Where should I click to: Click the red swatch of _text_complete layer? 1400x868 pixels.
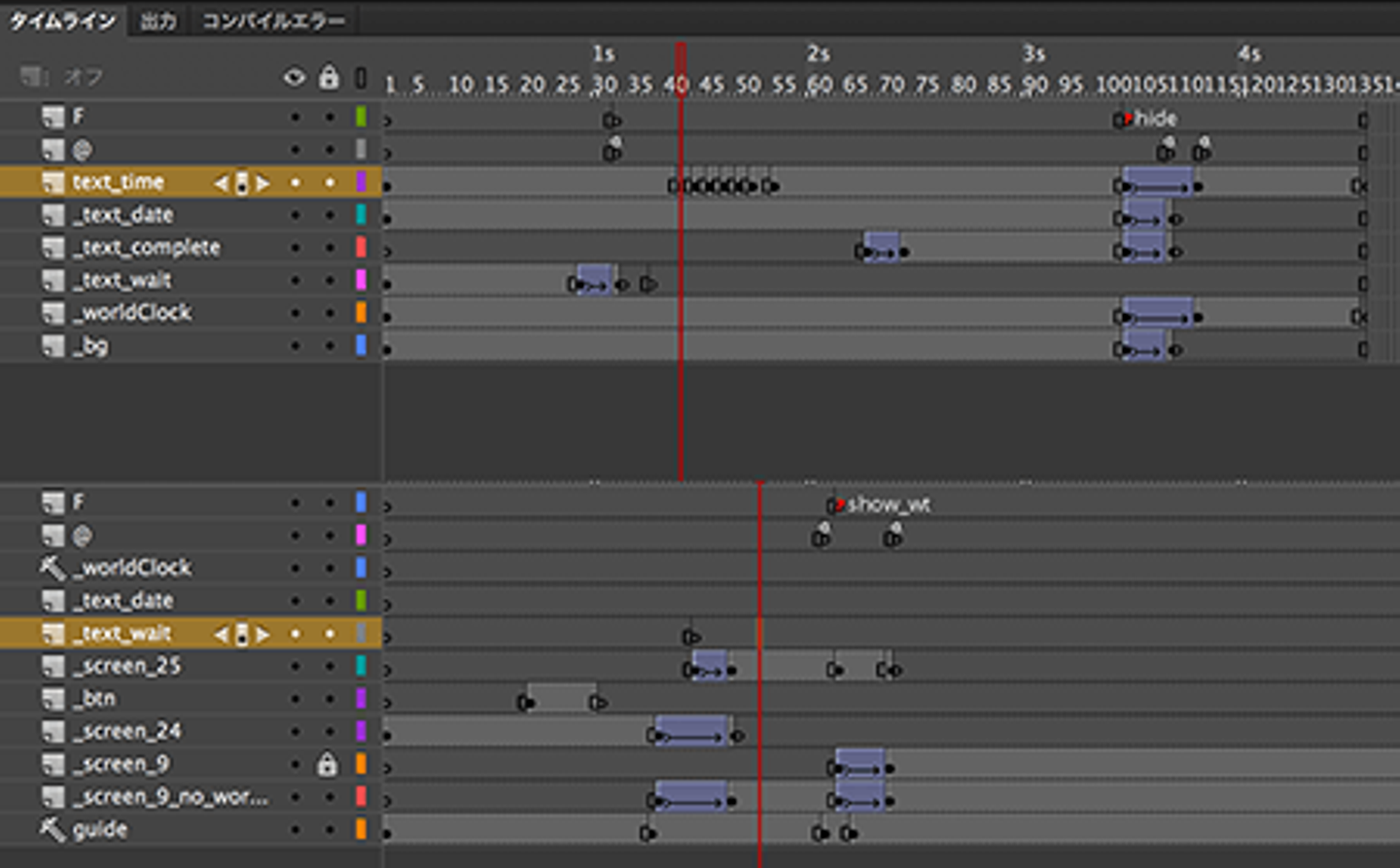[x=361, y=248]
